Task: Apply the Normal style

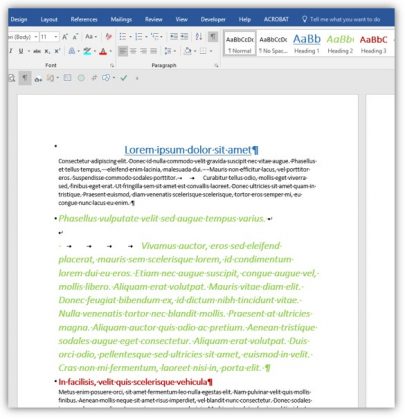Action: click(x=240, y=43)
